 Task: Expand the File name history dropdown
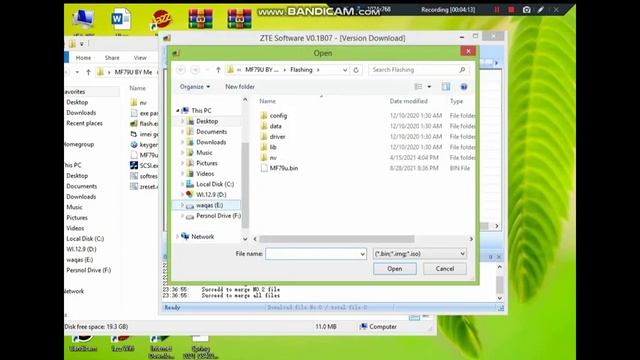coord(362,254)
